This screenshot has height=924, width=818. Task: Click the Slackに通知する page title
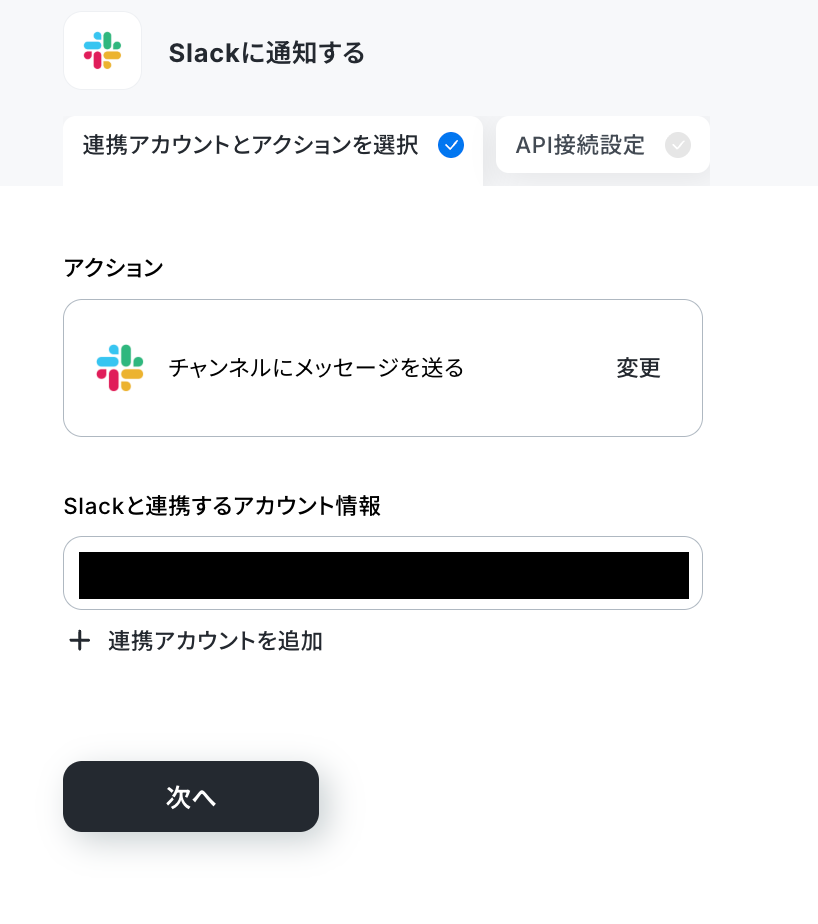click(x=267, y=53)
